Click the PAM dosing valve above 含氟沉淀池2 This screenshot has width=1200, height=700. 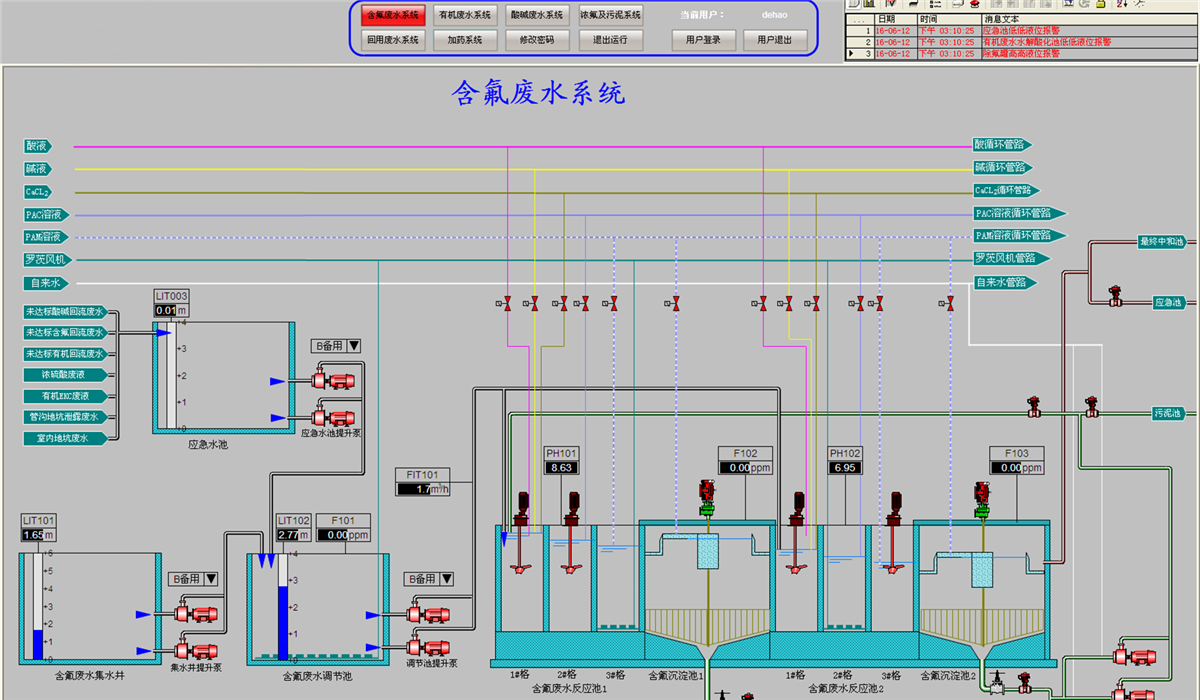coord(948,302)
